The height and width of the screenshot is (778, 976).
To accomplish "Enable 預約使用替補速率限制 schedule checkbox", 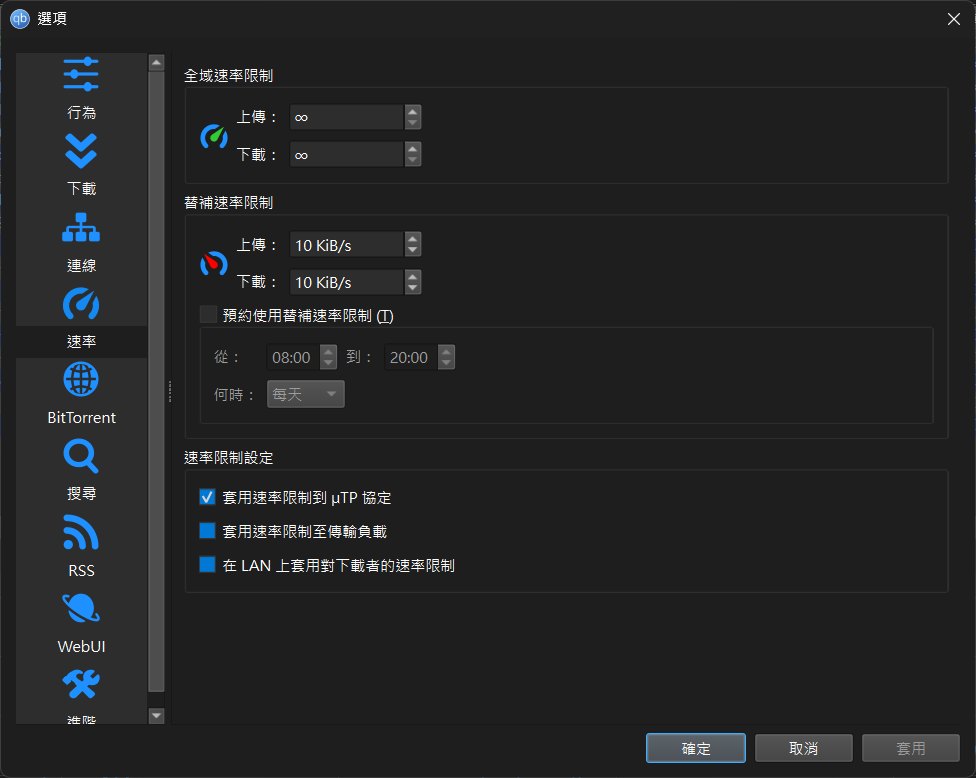I will [209, 314].
